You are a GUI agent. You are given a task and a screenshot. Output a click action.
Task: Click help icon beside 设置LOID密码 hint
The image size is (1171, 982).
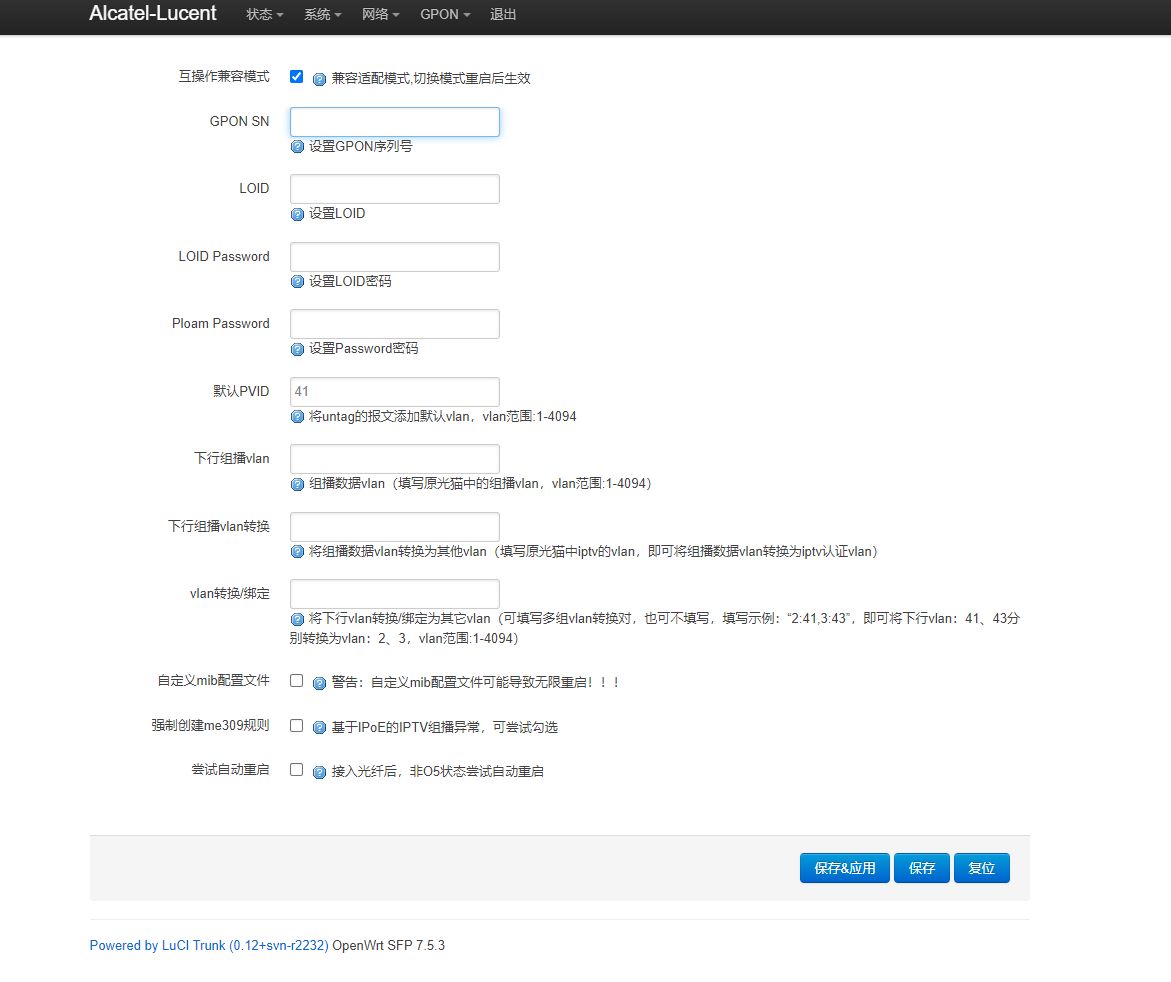click(297, 282)
